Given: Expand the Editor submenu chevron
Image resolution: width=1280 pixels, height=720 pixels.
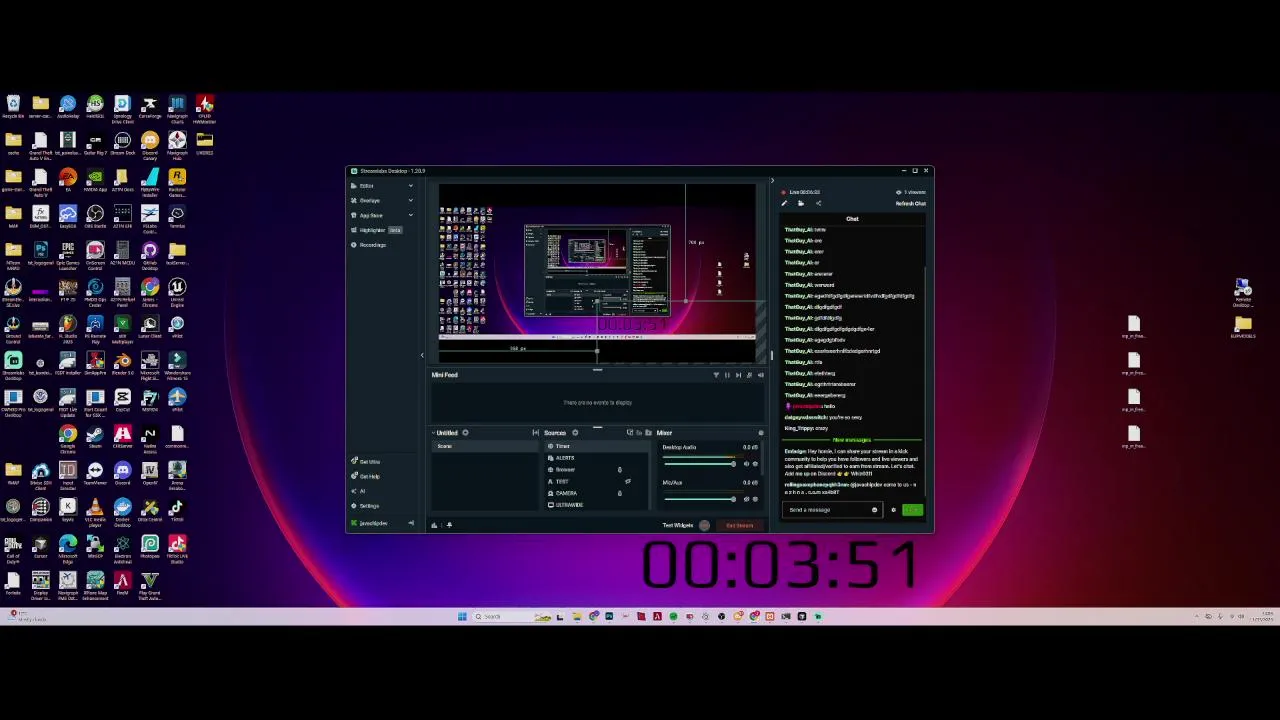Looking at the screenshot, I should [410, 186].
